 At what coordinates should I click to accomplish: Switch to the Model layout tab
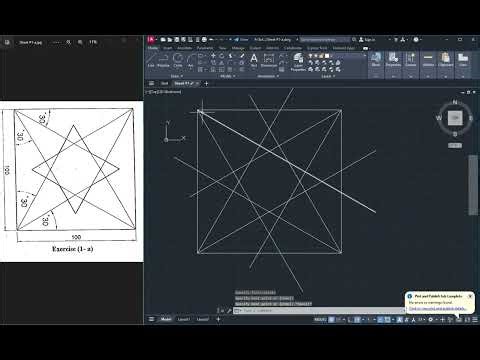point(166,319)
